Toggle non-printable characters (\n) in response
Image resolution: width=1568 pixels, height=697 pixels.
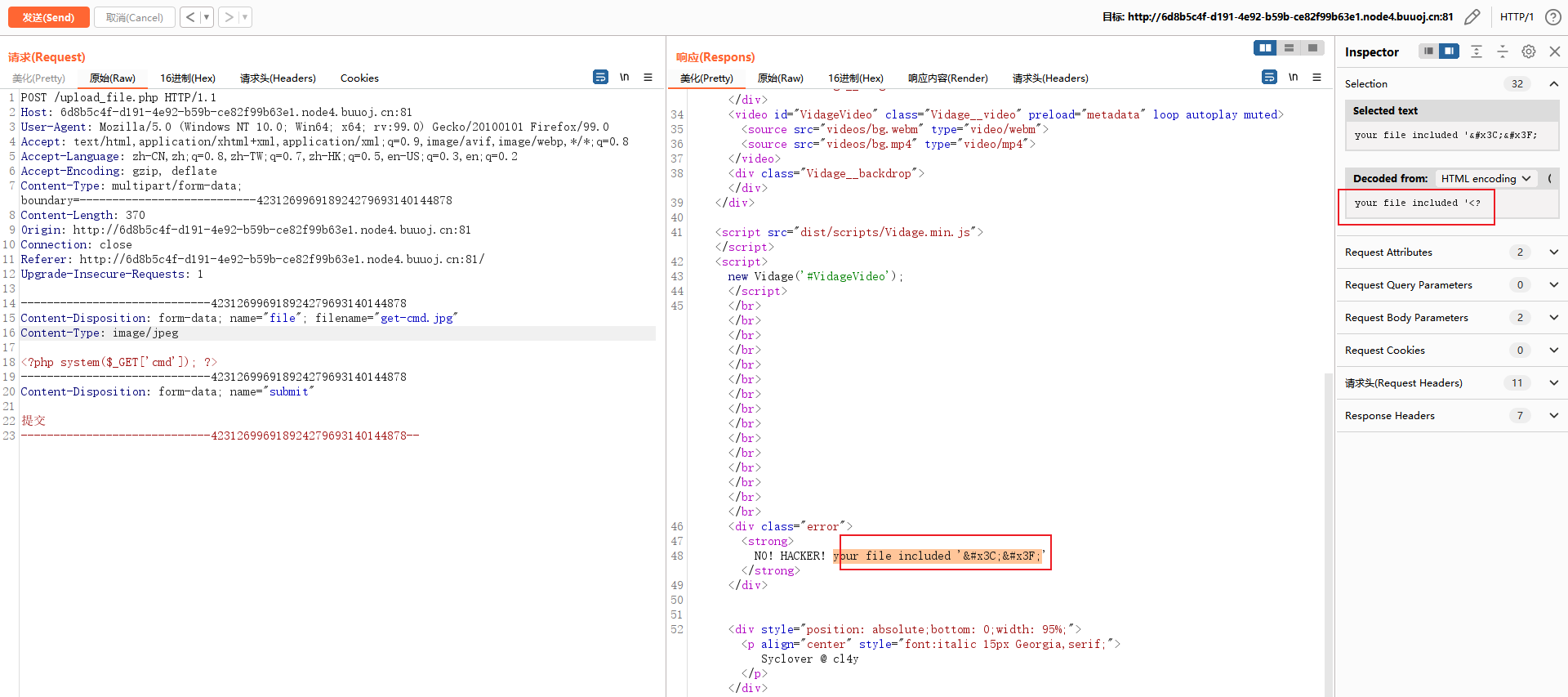(1294, 77)
